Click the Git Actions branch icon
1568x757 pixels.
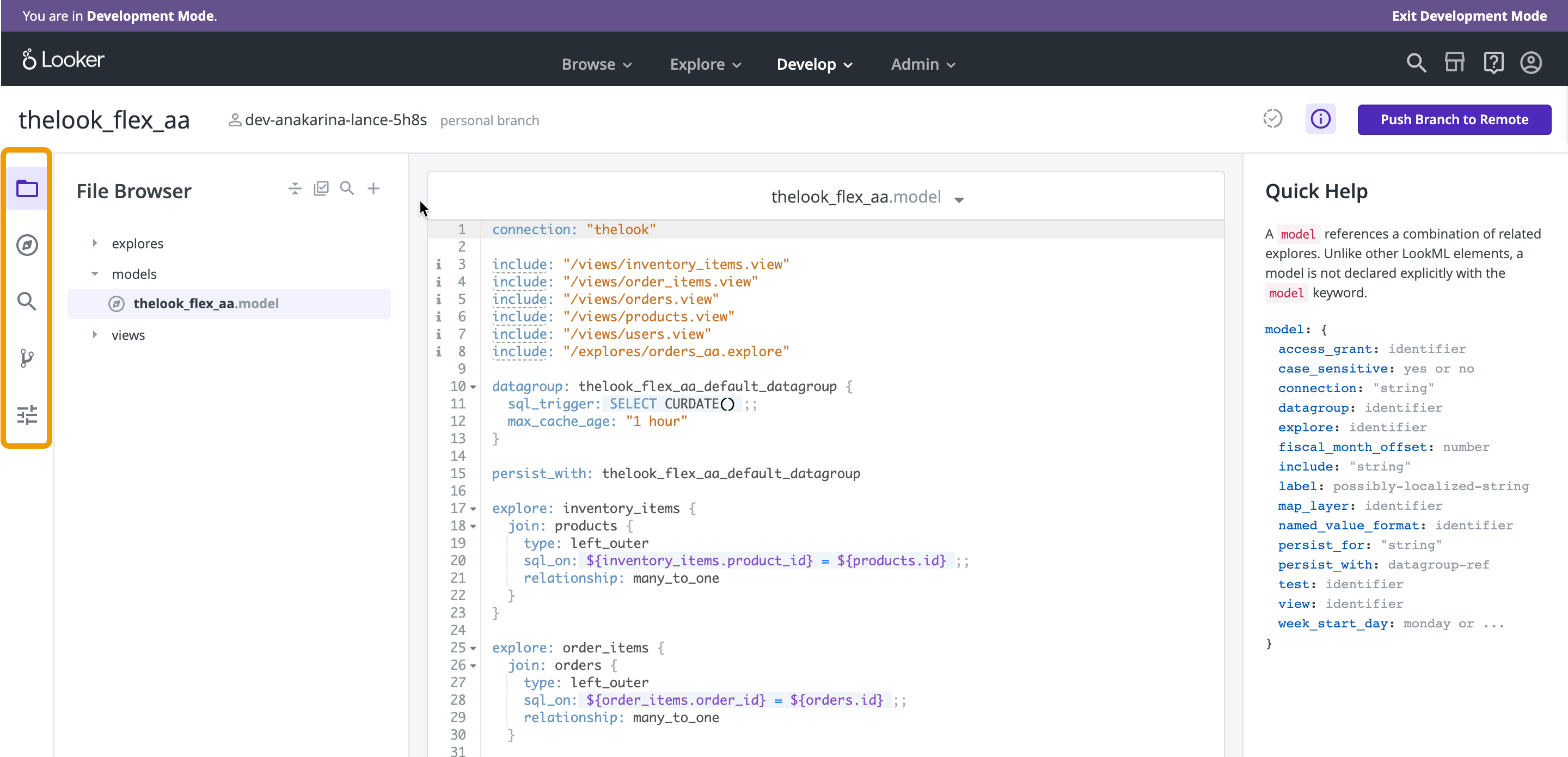pos(27,357)
